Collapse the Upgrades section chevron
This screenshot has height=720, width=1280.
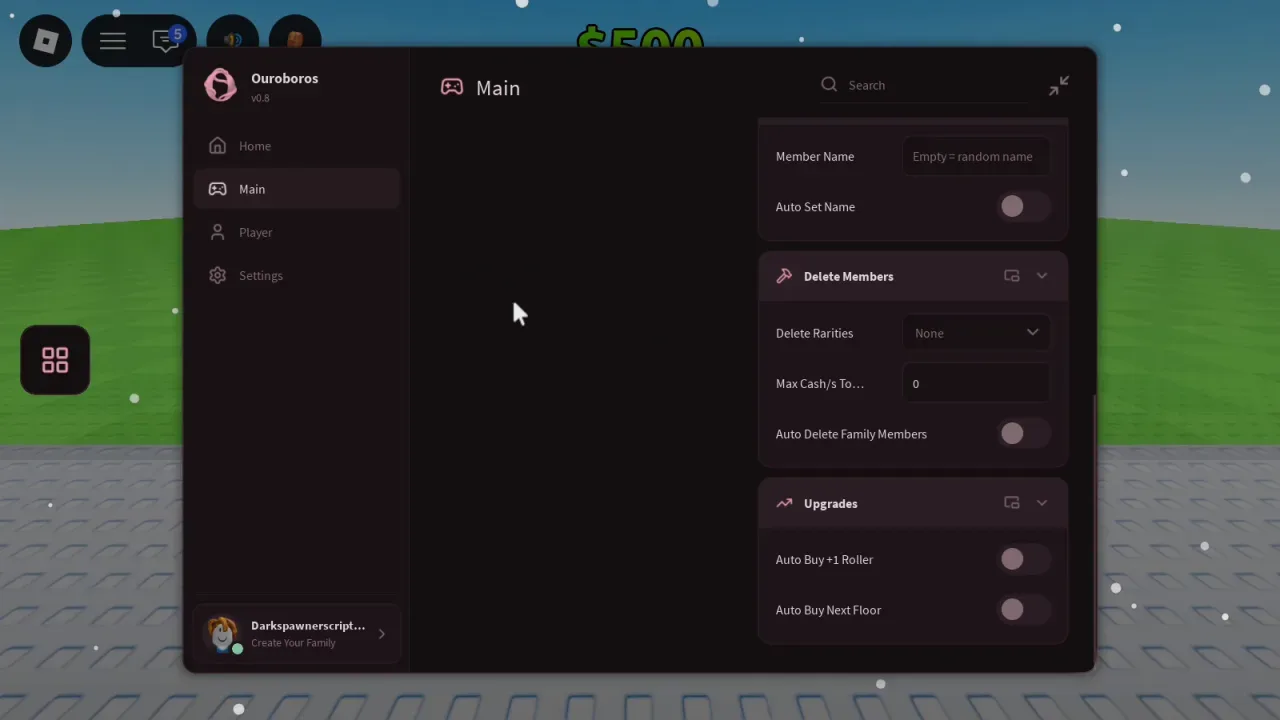point(1042,503)
